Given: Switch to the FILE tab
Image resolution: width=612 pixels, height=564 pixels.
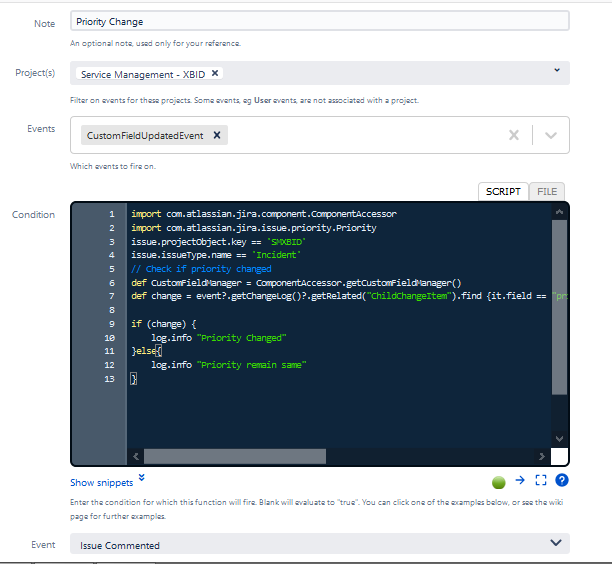Looking at the screenshot, I should point(547,192).
